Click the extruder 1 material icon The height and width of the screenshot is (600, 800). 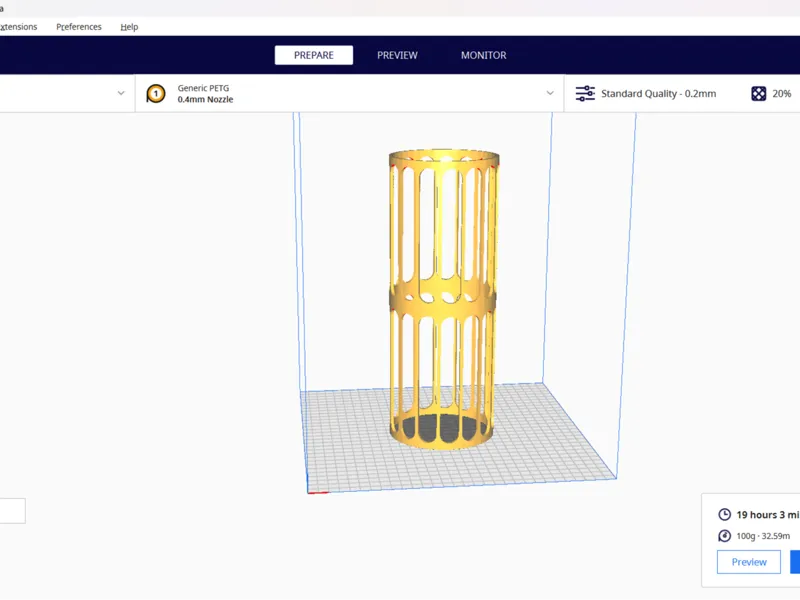[x=156, y=93]
